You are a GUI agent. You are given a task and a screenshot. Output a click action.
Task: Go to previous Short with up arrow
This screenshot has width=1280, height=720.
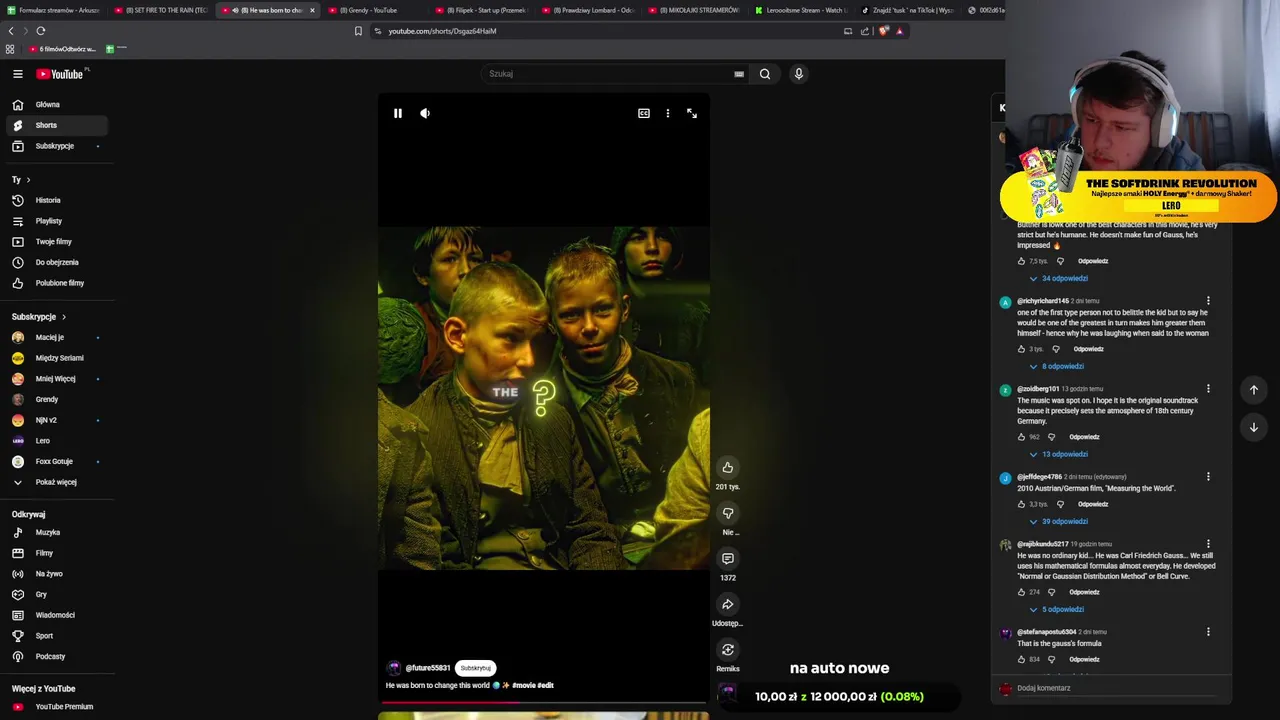[1253, 390]
